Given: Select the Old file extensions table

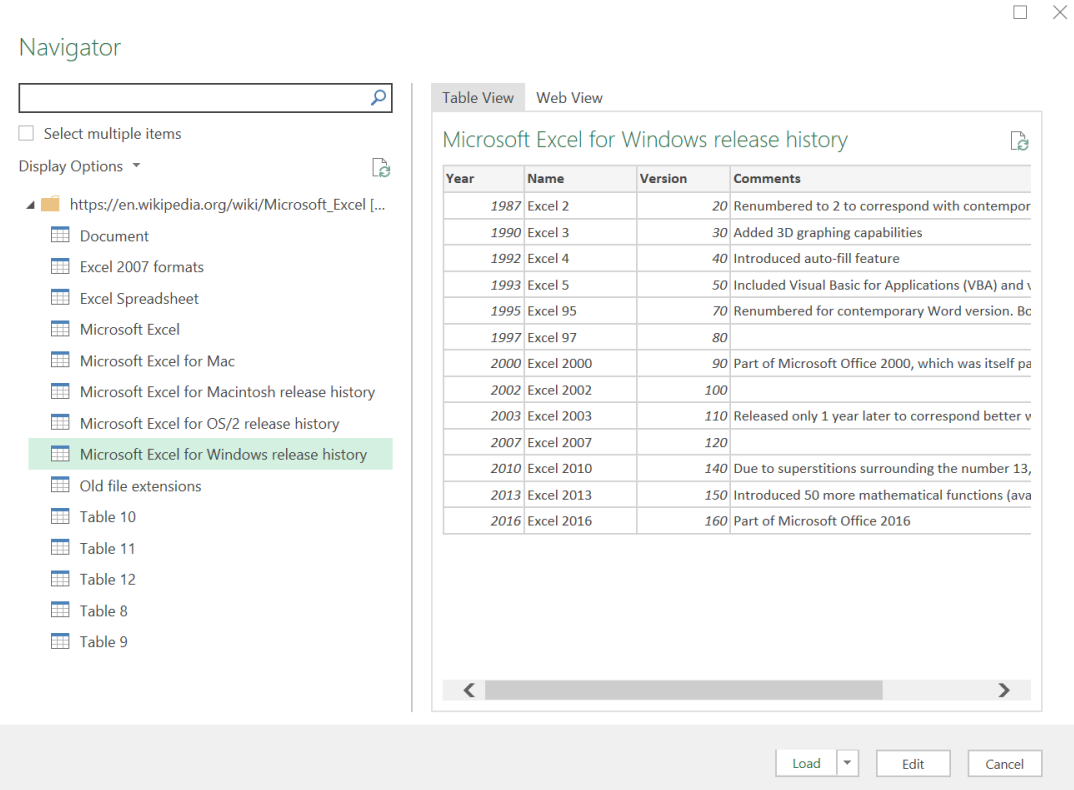Looking at the screenshot, I should coord(140,486).
